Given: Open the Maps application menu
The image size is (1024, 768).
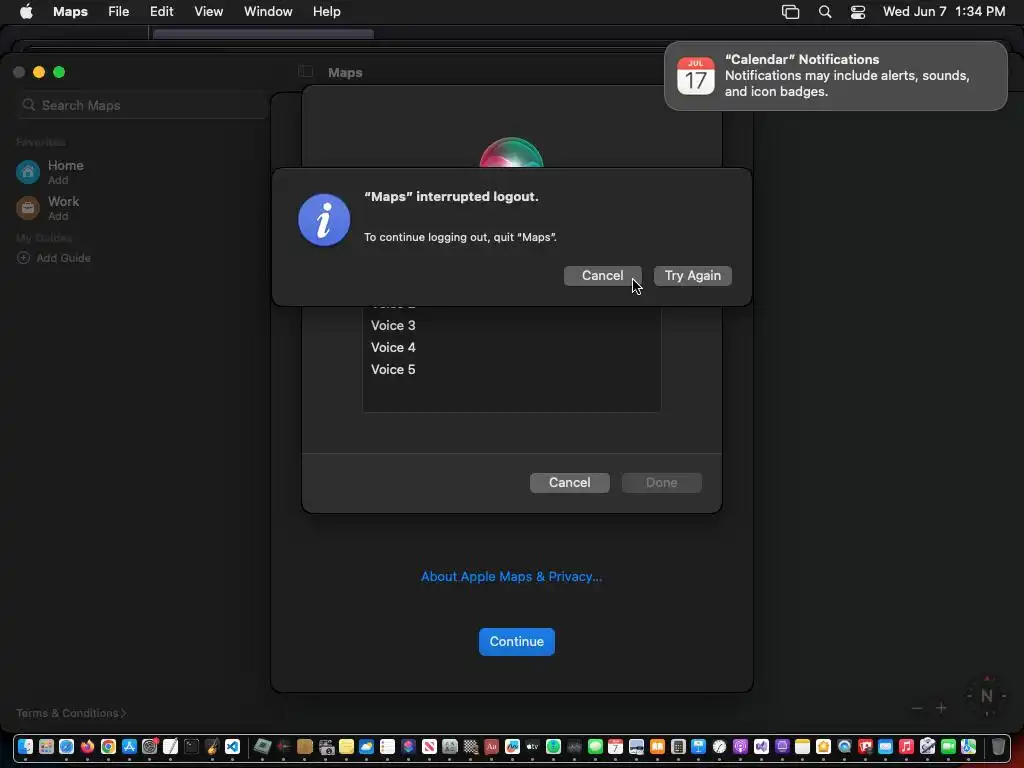Looking at the screenshot, I should point(71,12).
